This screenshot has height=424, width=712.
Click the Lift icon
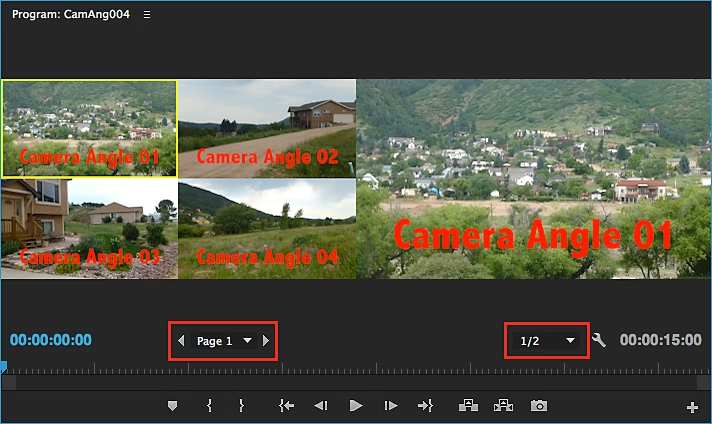467,405
